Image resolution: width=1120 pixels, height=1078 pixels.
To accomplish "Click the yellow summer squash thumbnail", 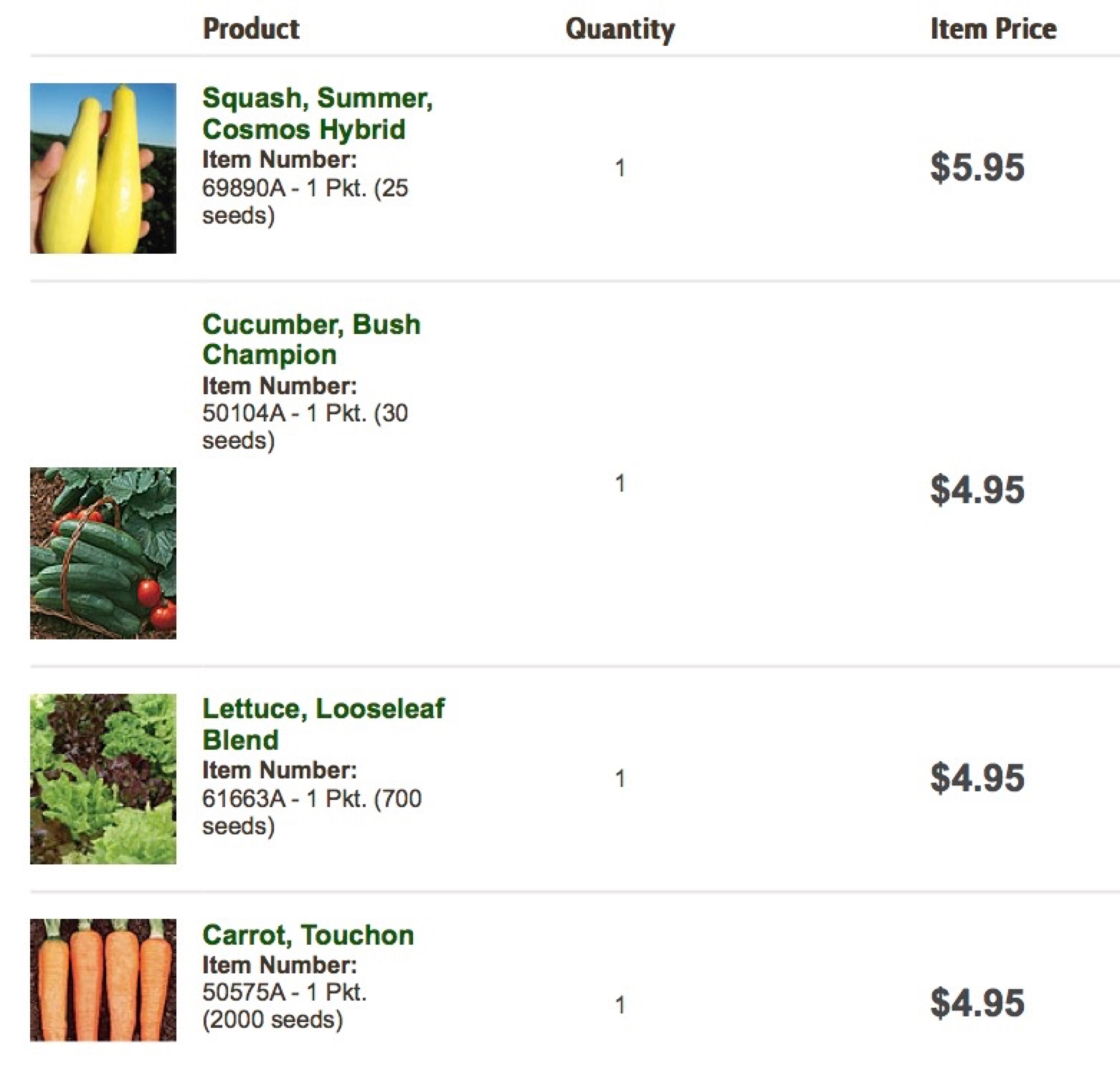I will [x=103, y=168].
